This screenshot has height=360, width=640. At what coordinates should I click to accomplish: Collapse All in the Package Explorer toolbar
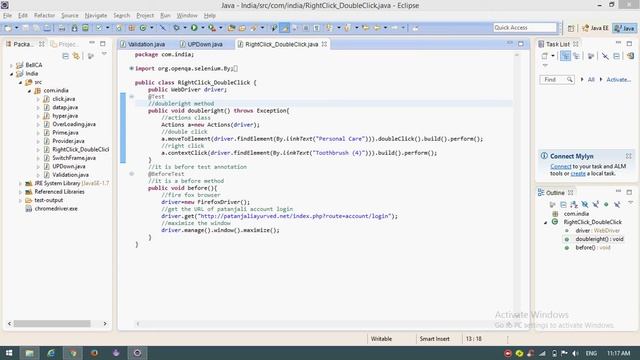[65, 56]
